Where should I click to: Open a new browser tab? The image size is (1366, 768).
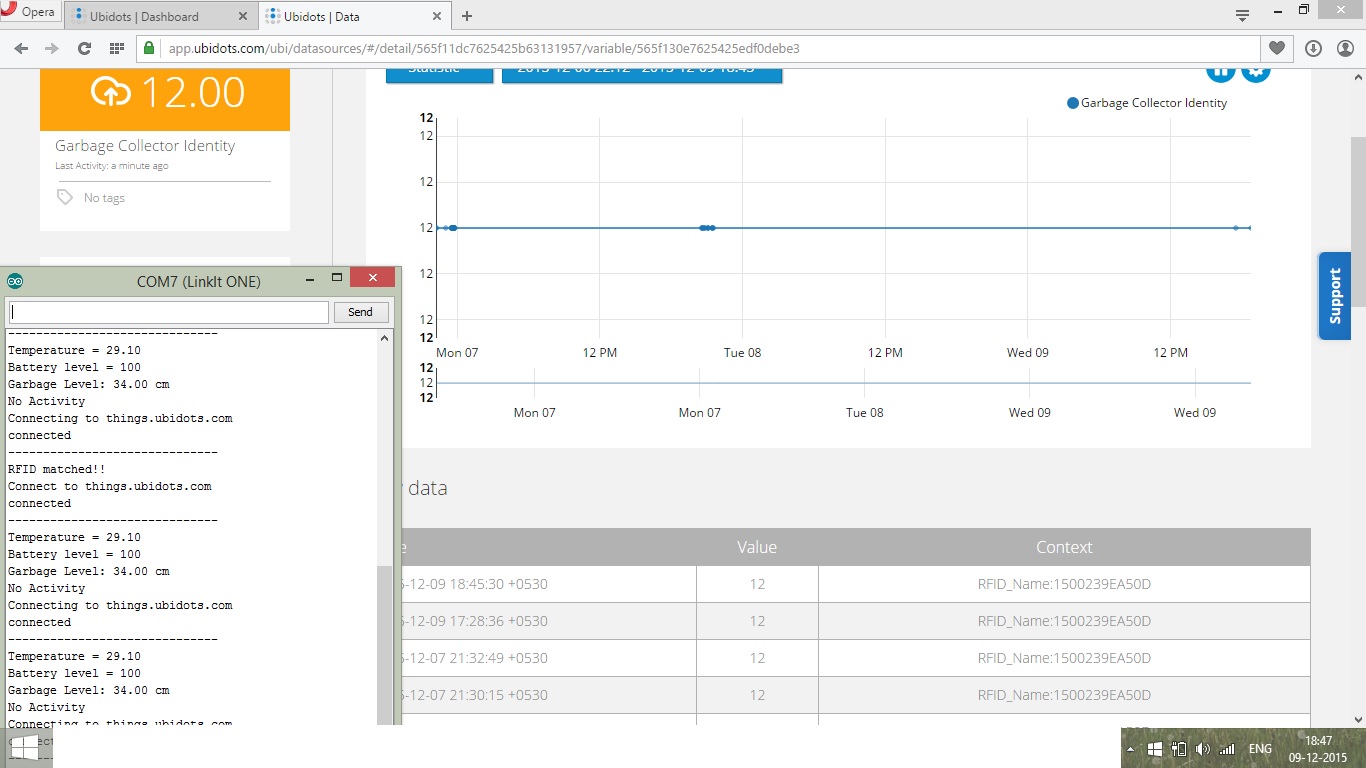(x=467, y=16)
